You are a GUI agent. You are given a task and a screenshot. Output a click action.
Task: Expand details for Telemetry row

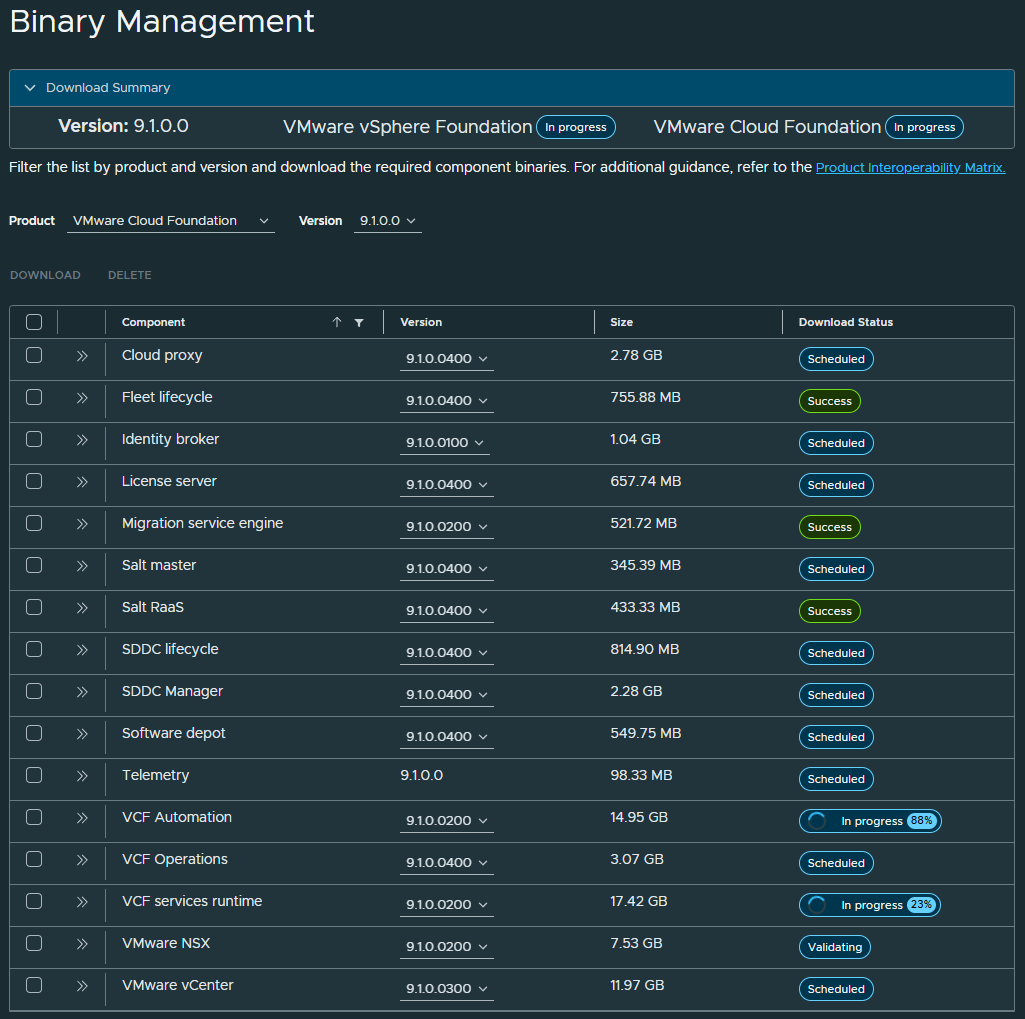pyautogui.click(x=82, y=776)
